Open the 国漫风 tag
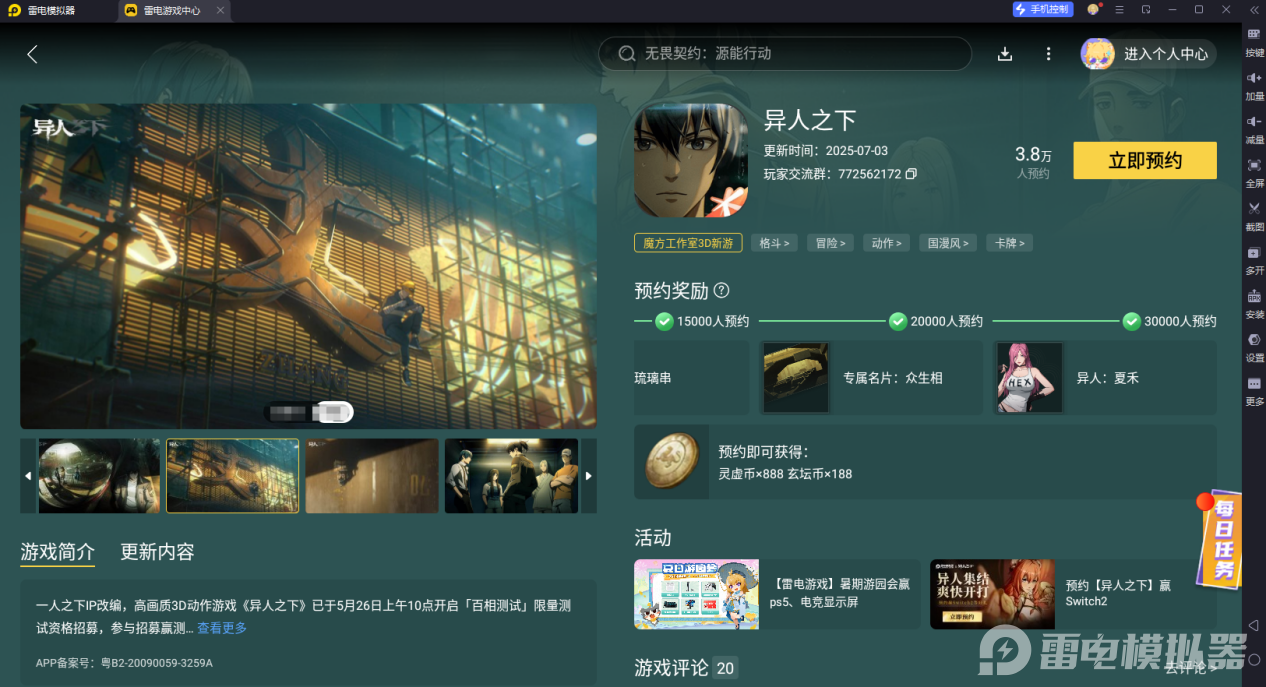 pos(948,243)
